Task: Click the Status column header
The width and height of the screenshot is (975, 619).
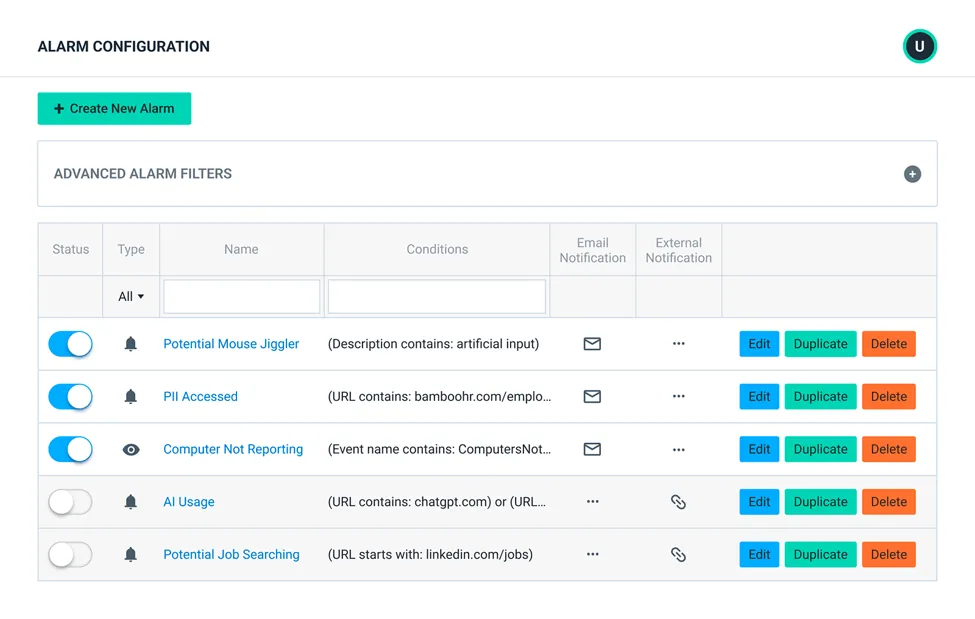Action: tap(70, 249)
